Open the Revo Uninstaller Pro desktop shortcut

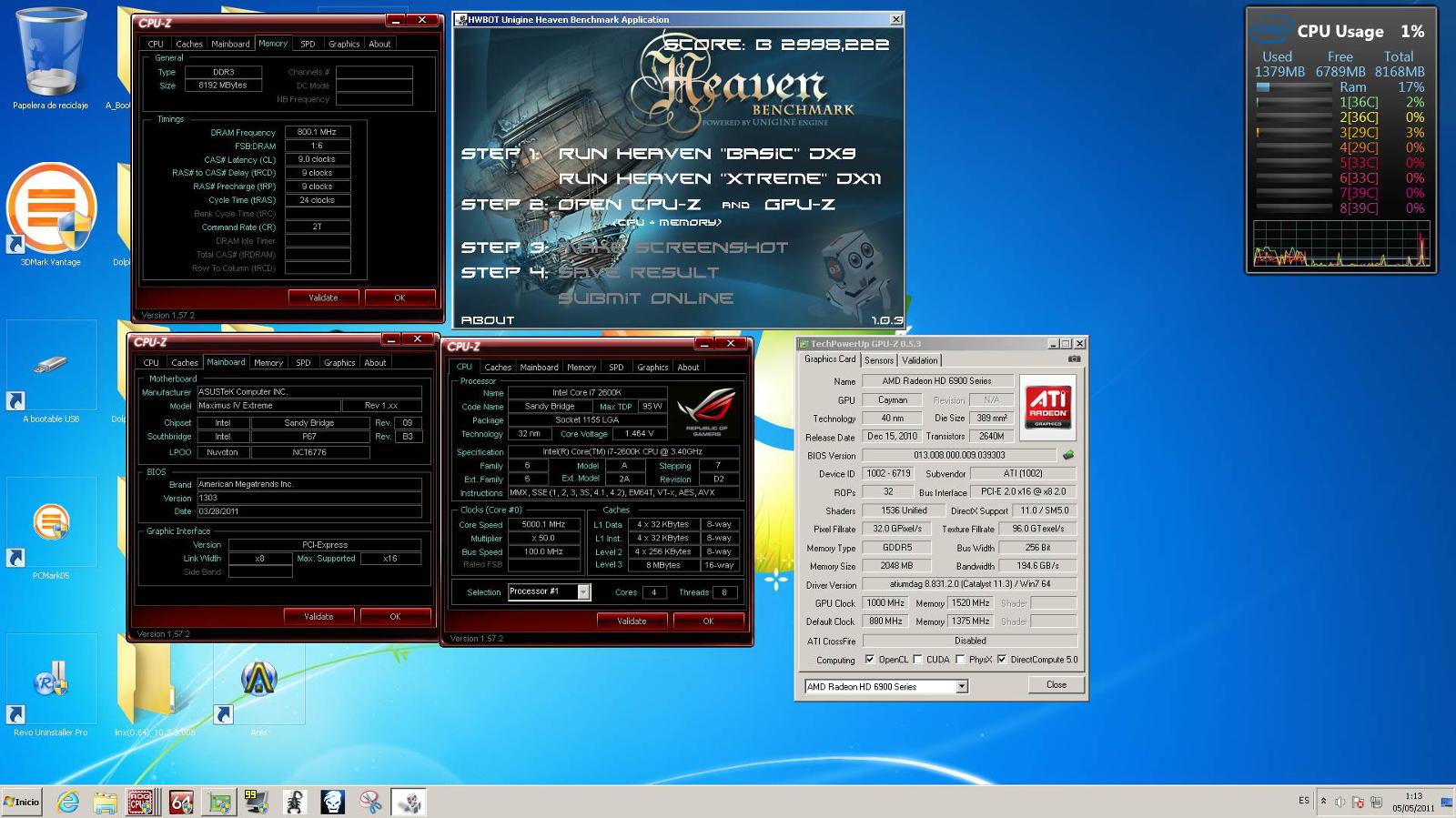[51, 686]
